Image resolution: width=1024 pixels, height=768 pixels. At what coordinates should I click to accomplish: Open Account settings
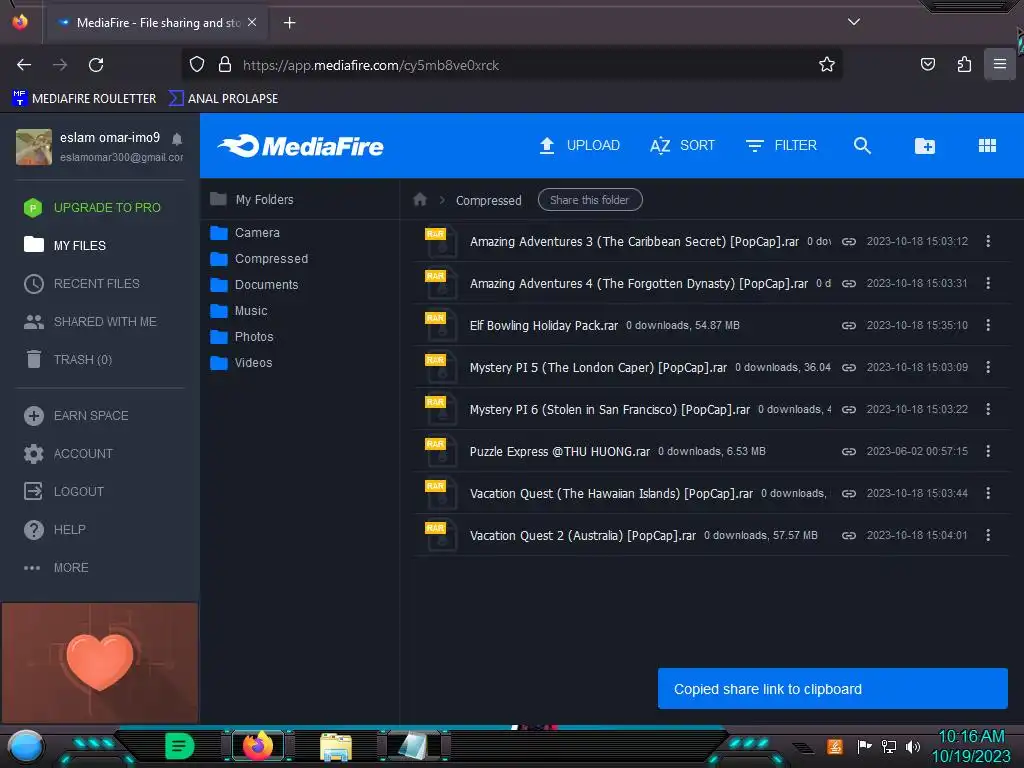[x=69, y=453]
